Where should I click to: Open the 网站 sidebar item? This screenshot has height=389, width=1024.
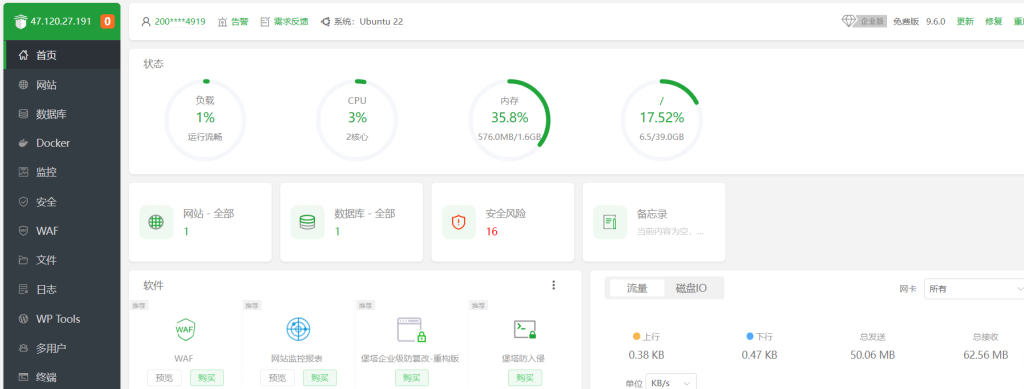point(62,85)
